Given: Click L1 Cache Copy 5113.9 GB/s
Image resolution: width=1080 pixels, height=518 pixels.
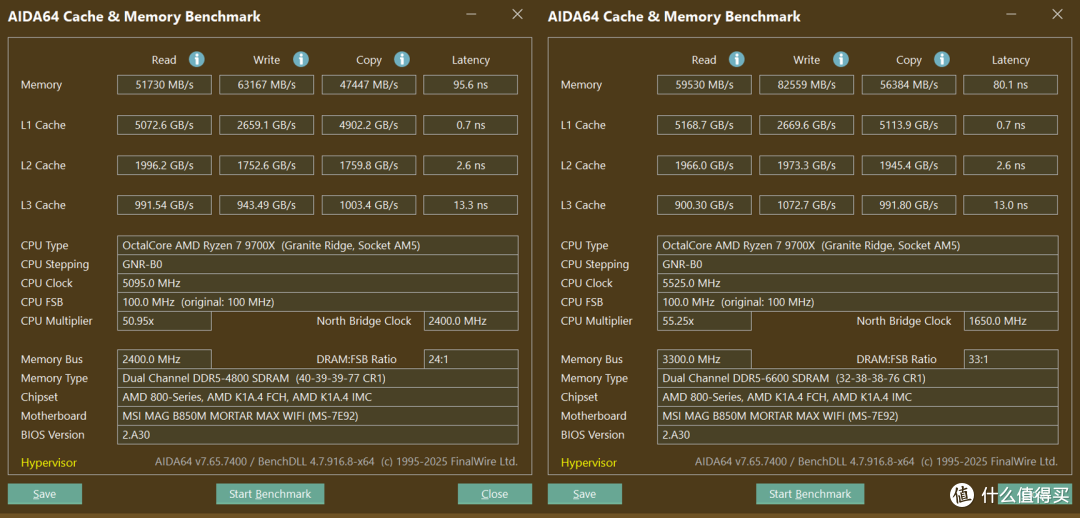Looking at the screenshot, I should pos(908,125).
